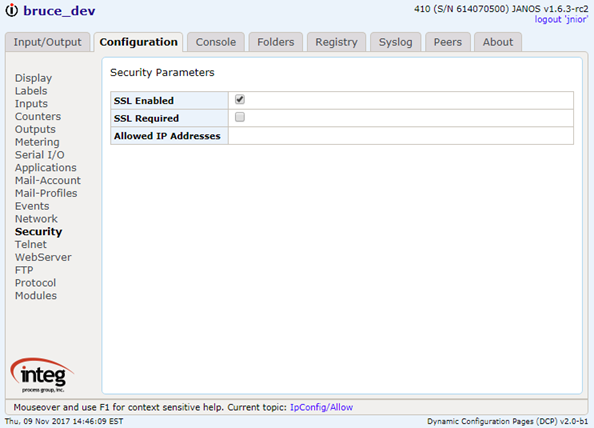View the Syslog tab
Screen dimensions: 594x428
tap(395, 42)
